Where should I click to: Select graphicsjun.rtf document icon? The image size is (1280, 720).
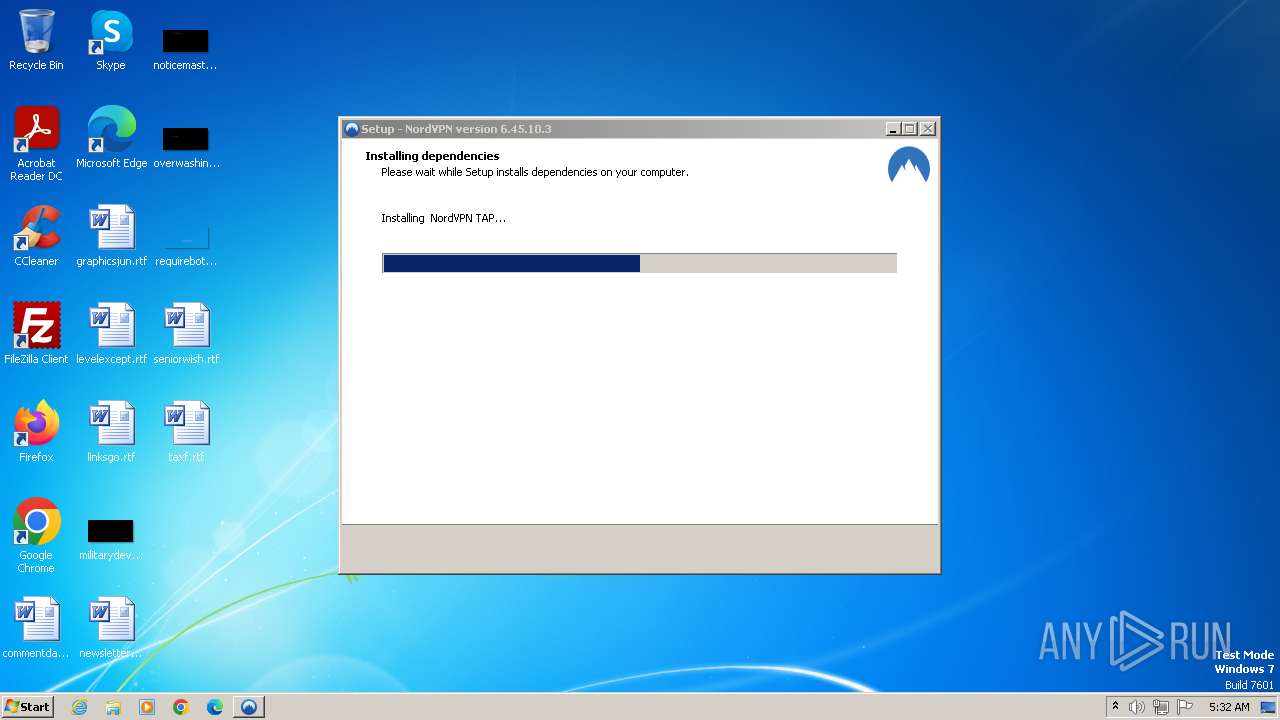click(111, 236)
